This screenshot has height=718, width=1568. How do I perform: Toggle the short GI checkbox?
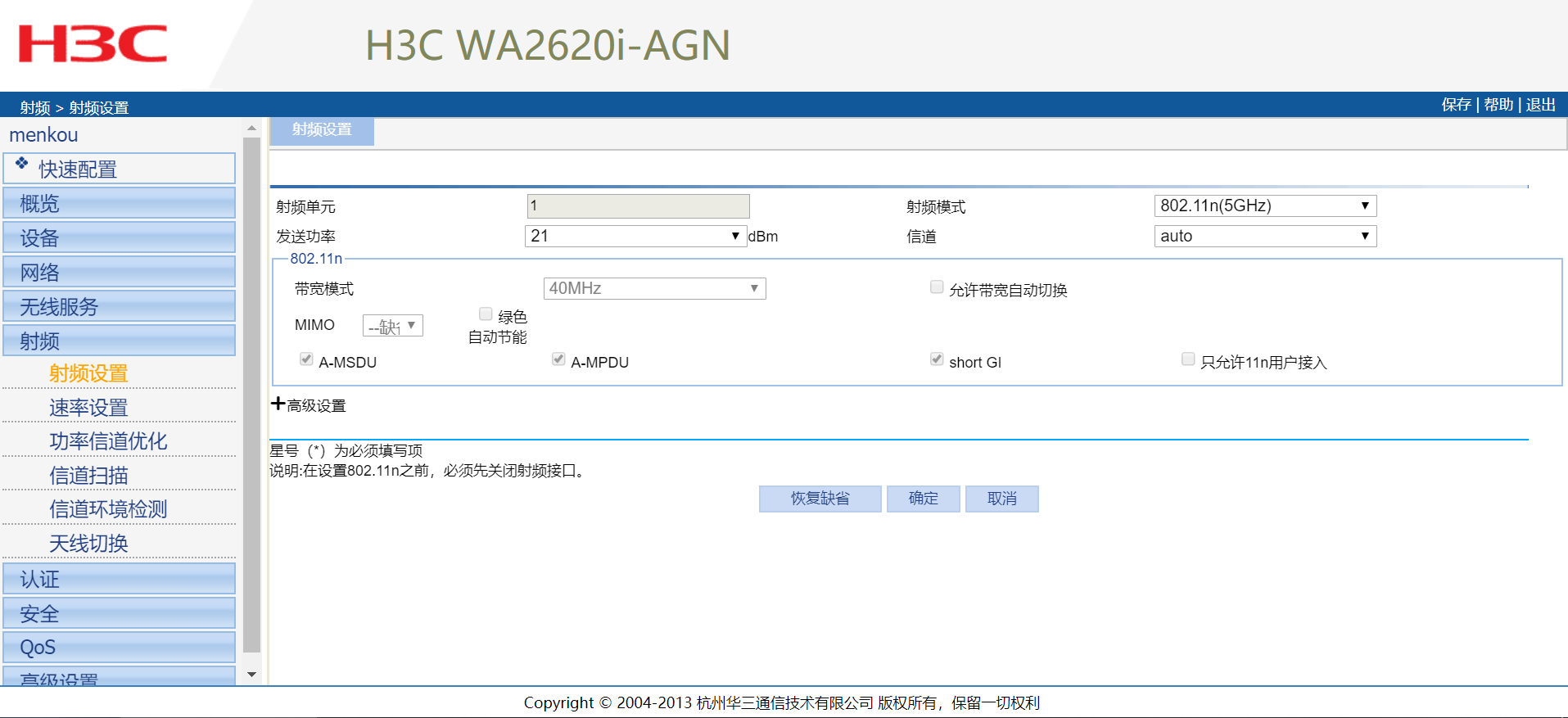(937, 359)
